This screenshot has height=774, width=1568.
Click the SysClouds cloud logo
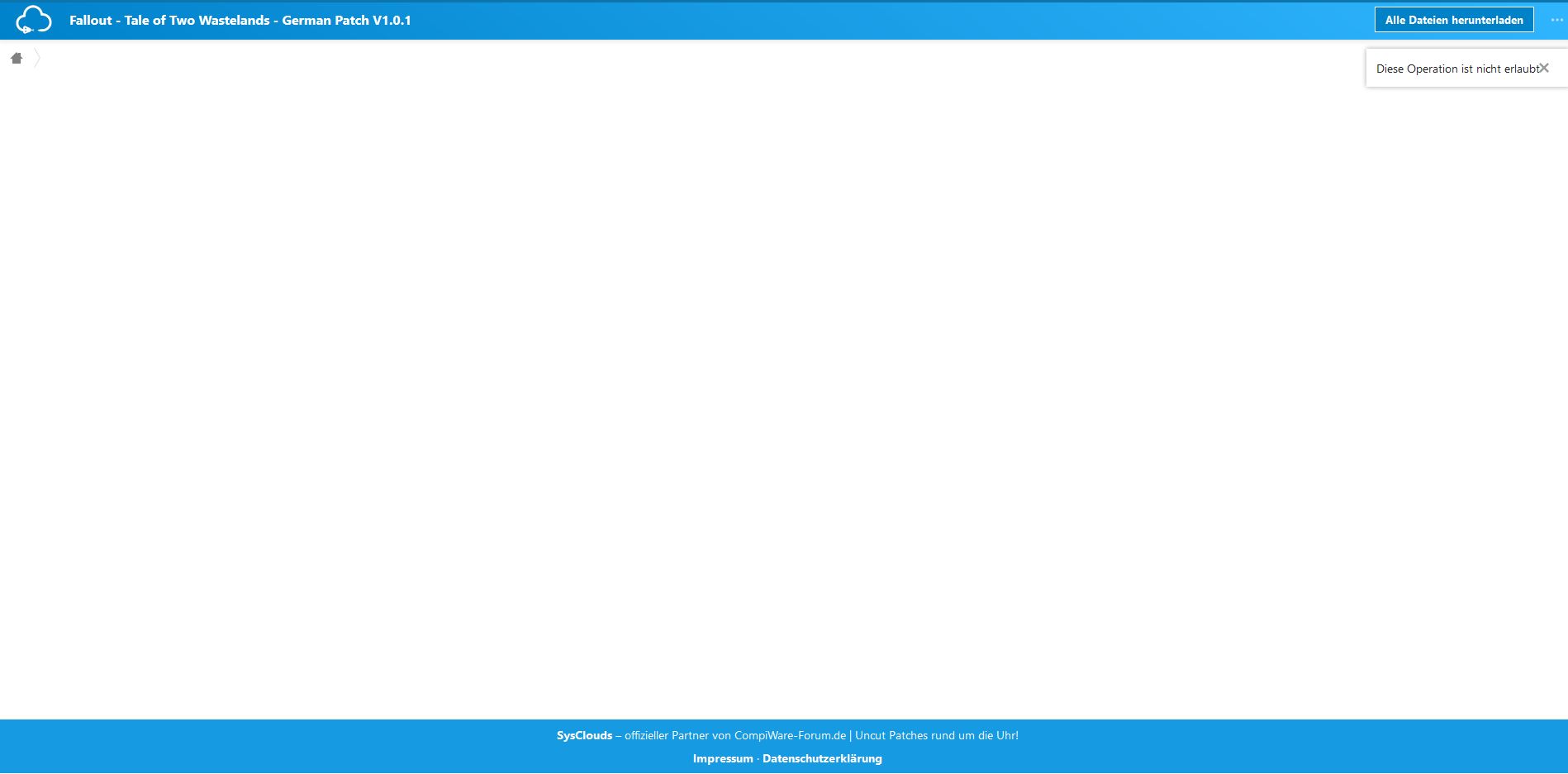coord(34,20)
